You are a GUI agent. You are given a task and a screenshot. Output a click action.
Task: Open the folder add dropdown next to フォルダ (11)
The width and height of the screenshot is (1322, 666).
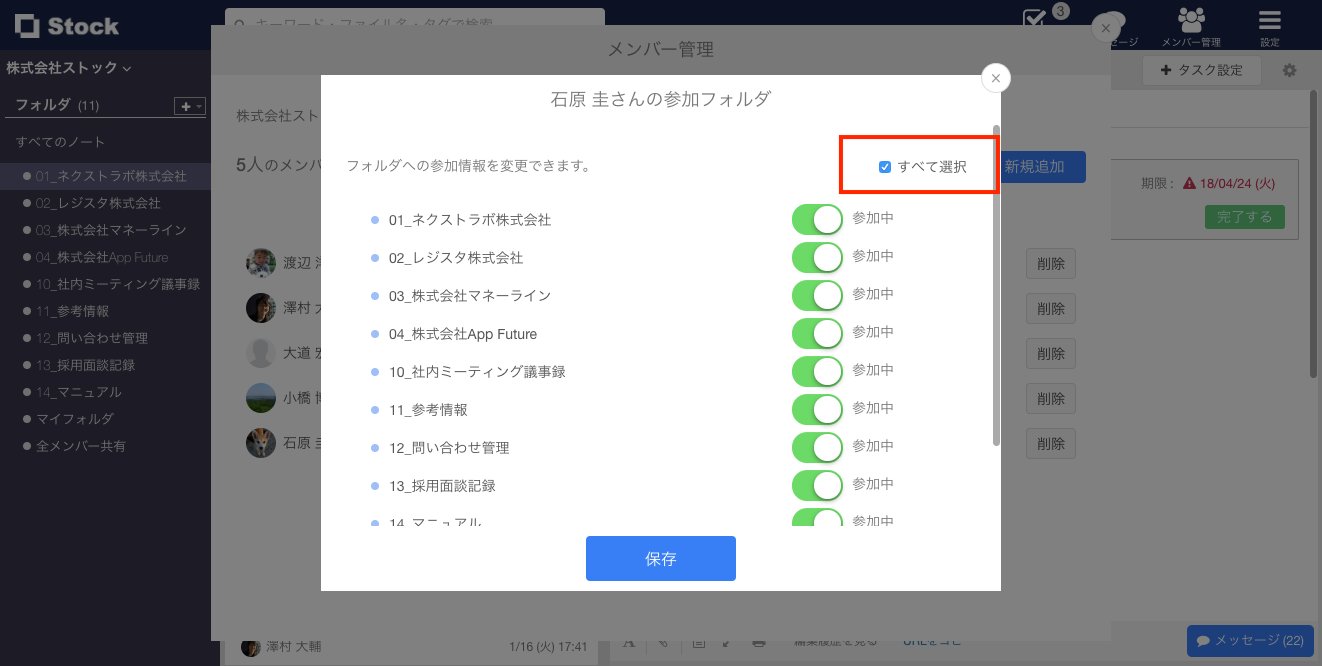click(x=188, y=105)
